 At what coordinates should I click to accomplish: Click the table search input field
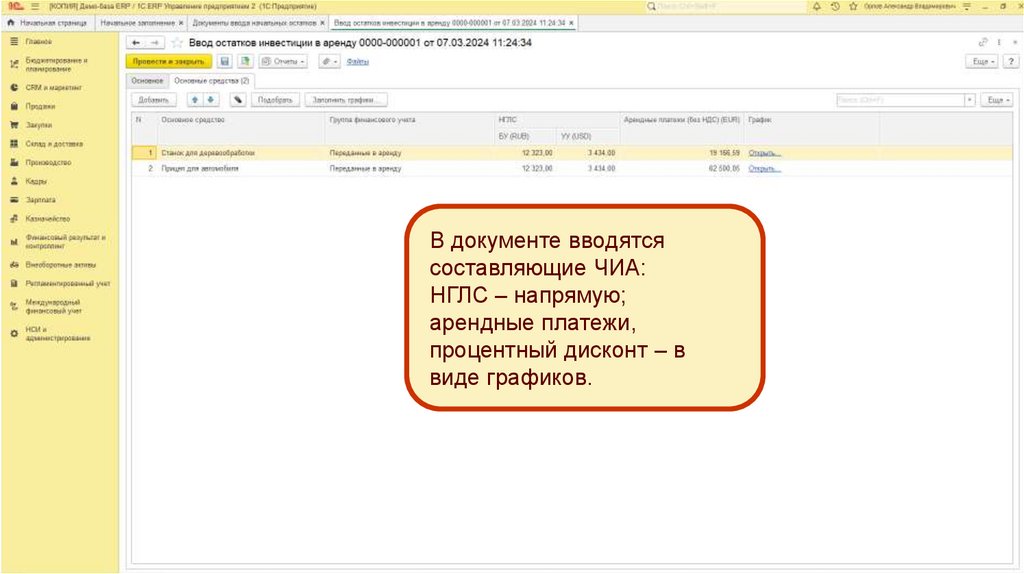(x=898, y=100)
